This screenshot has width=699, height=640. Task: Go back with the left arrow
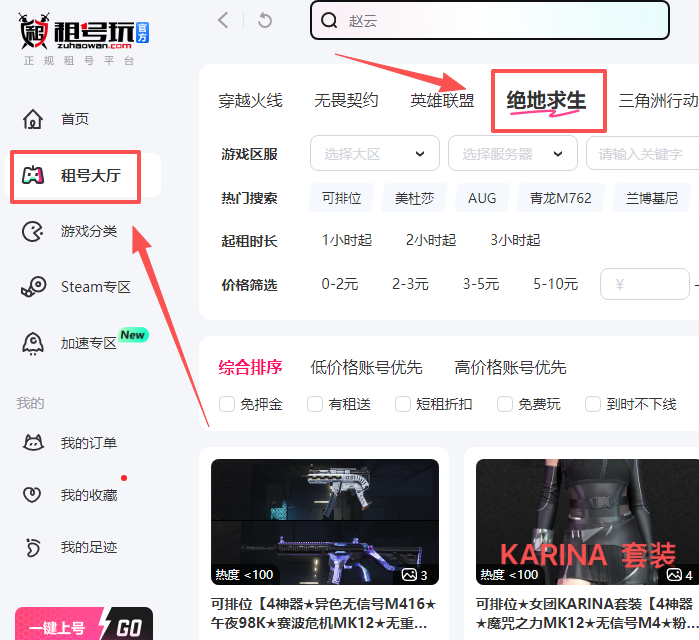click(223, 20)
